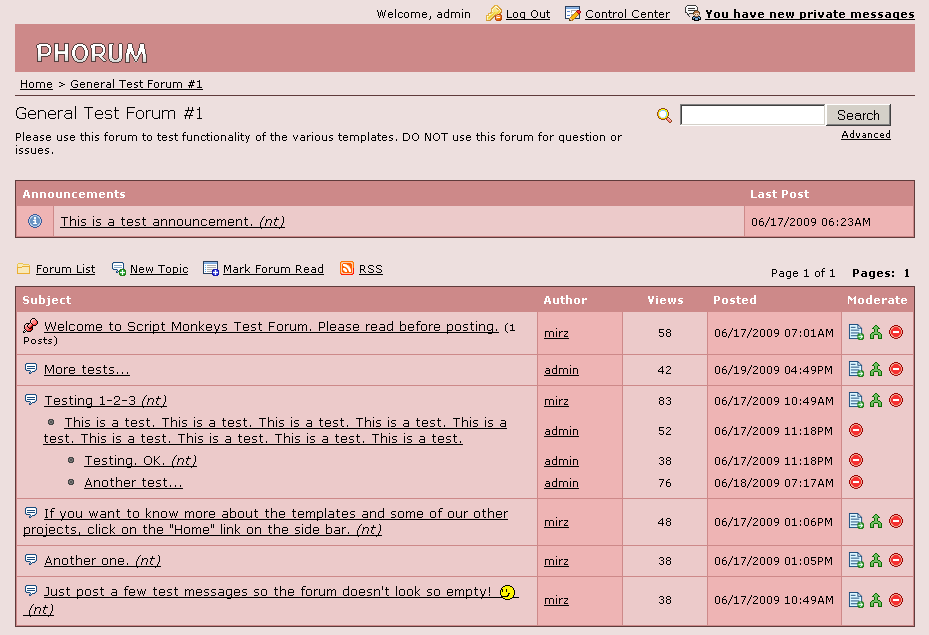Click edit icon for Testing 1-2-3 topic
Viewport: 929px width, 635px height.
click(x=856, y=400)
